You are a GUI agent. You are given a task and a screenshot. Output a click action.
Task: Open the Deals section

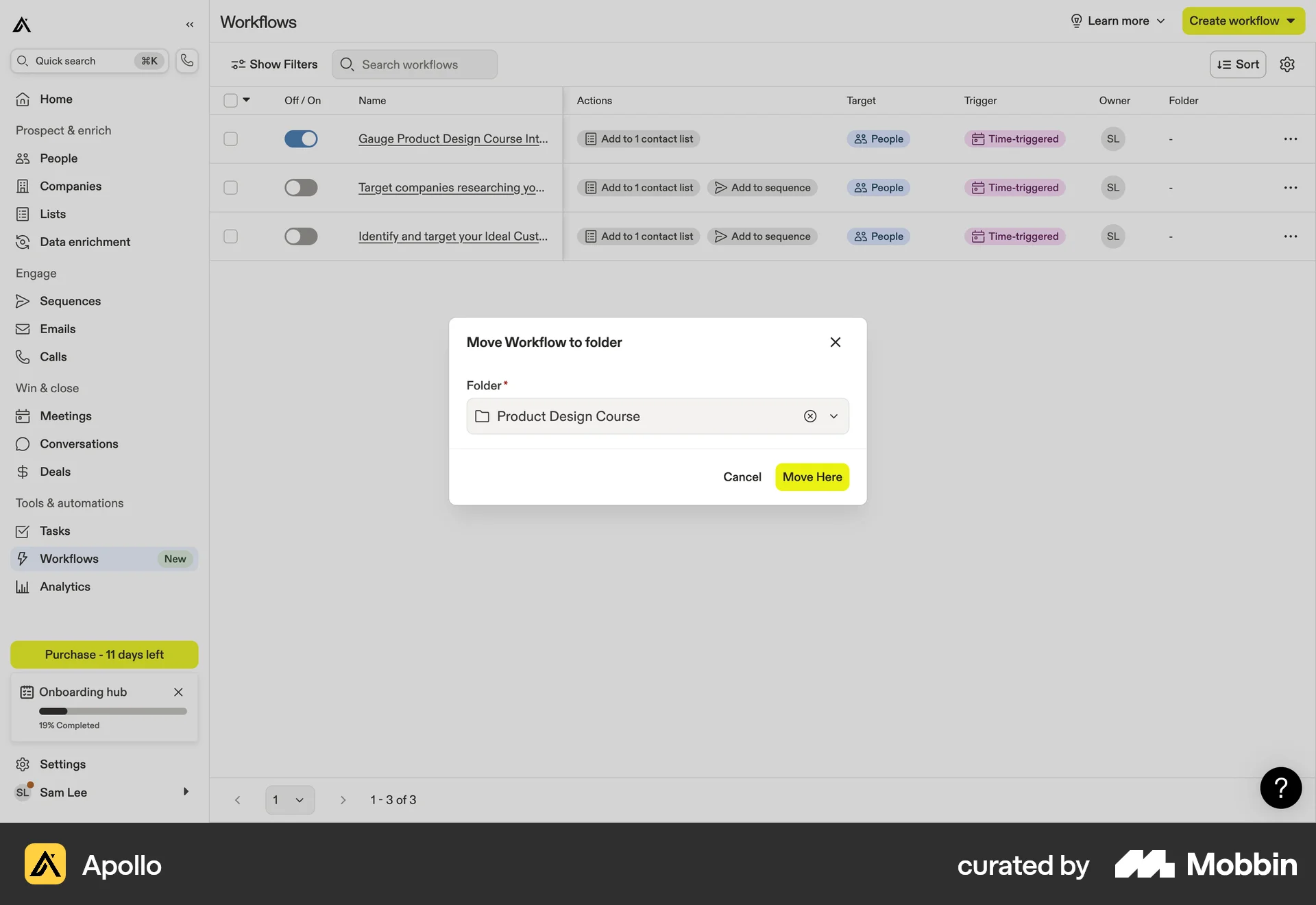point(55,472)
